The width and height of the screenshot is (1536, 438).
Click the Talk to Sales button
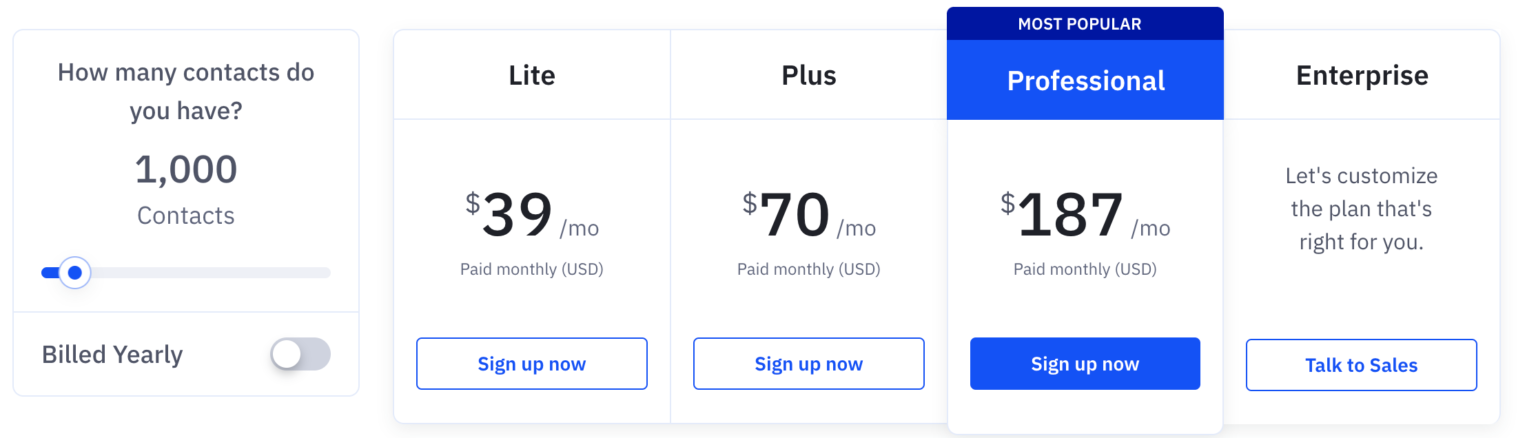point(1361,365)
